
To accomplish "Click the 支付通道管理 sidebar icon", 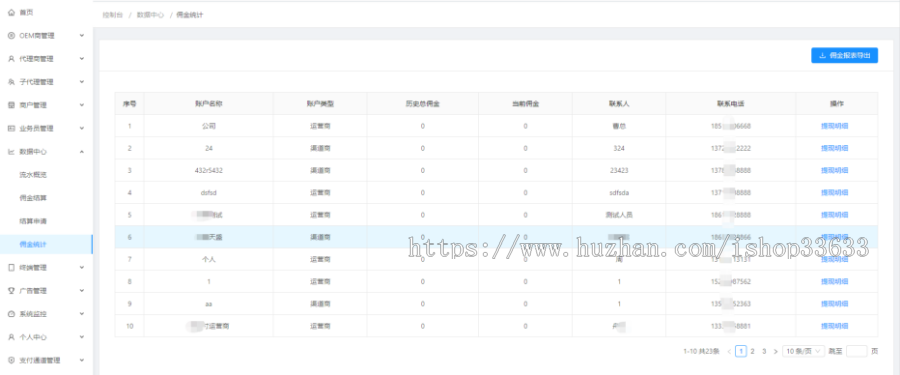I will pos(11,360).
